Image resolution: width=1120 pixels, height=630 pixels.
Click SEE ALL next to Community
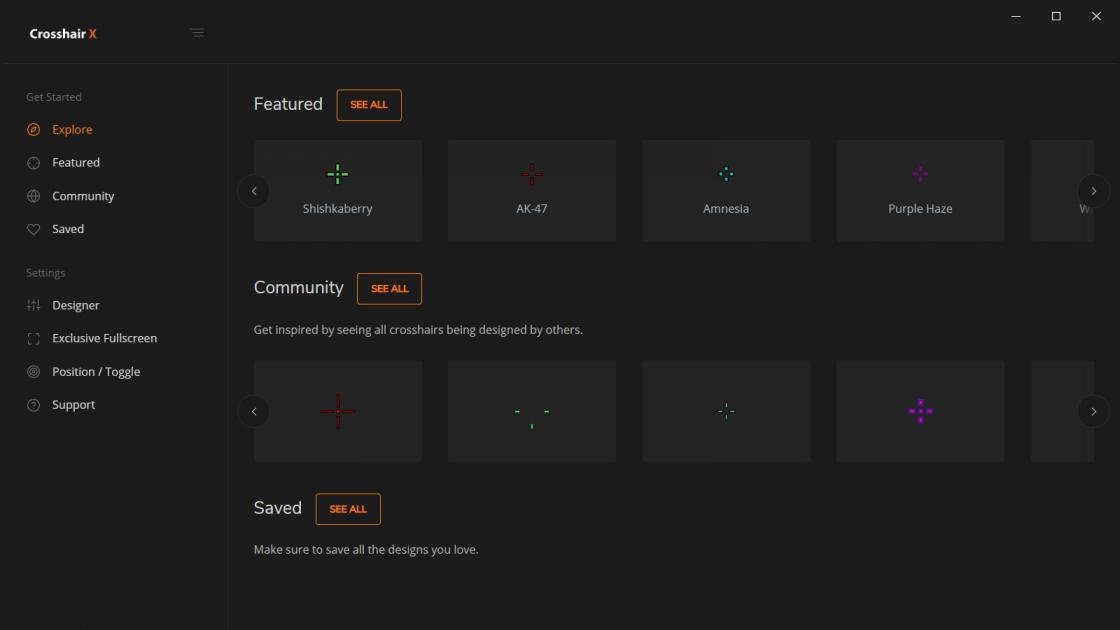coord(389,289)
